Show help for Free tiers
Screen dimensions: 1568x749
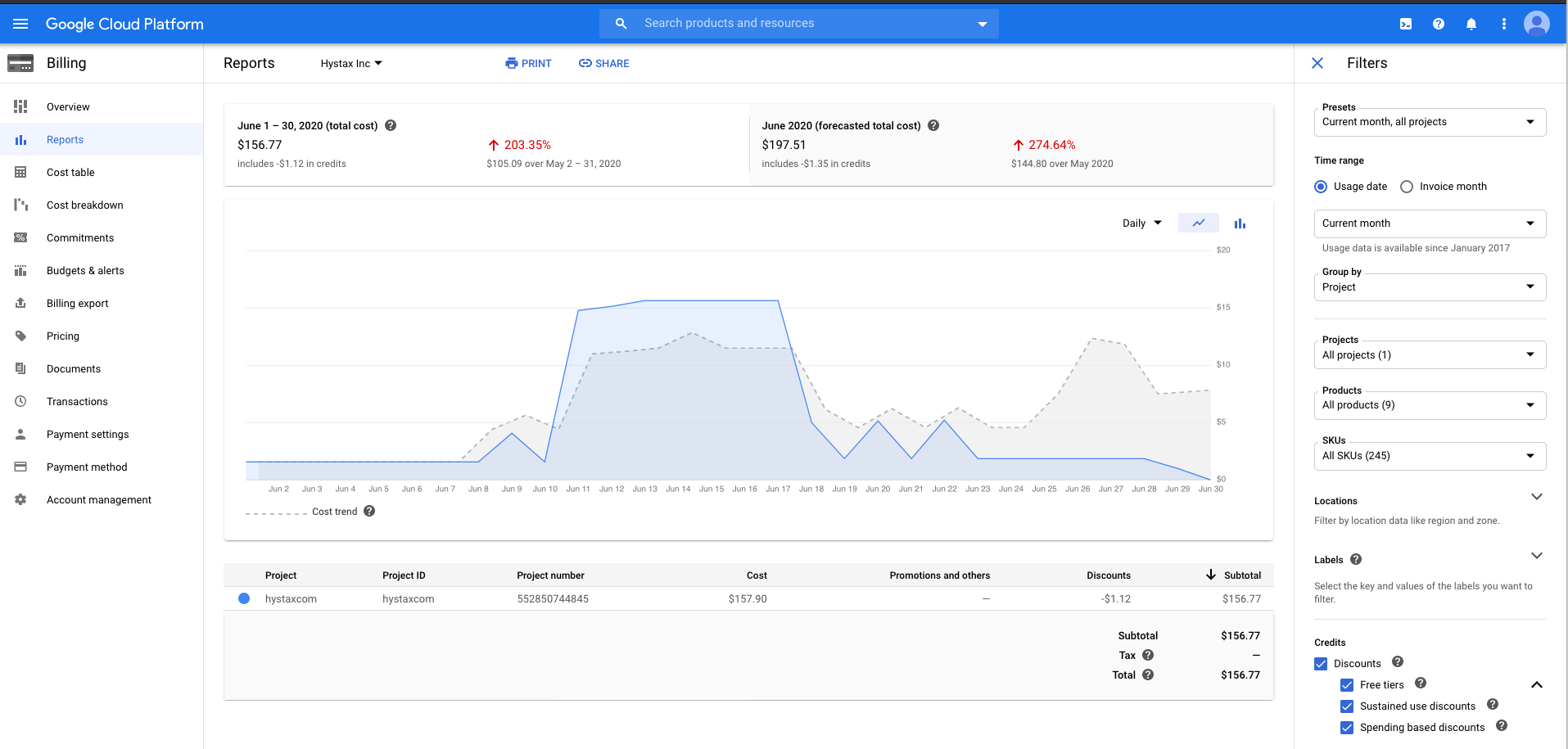(x=1421, y=683)
